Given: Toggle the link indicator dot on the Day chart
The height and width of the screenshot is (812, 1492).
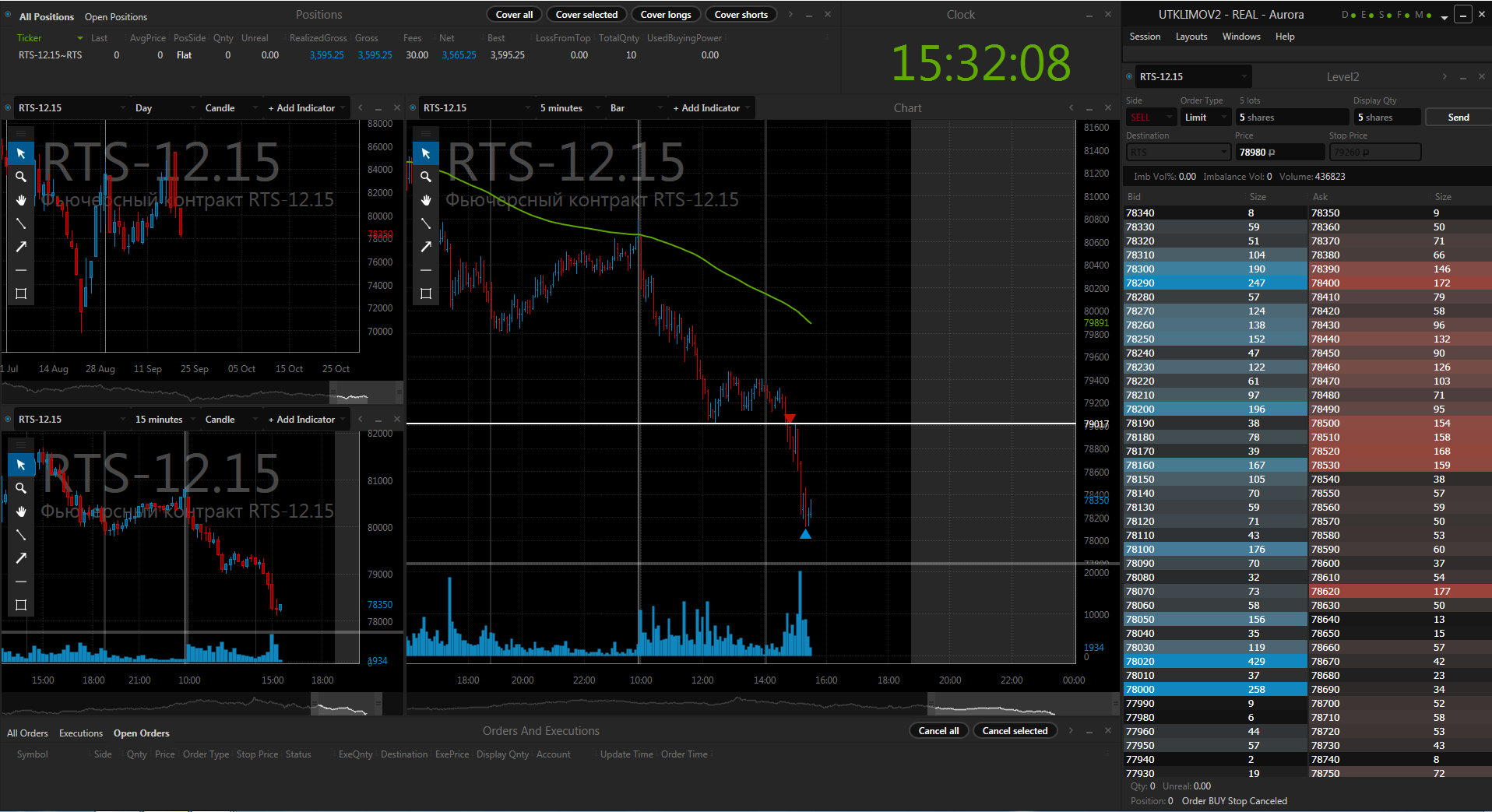Looking at the screenshot, I should click(8, 107).
